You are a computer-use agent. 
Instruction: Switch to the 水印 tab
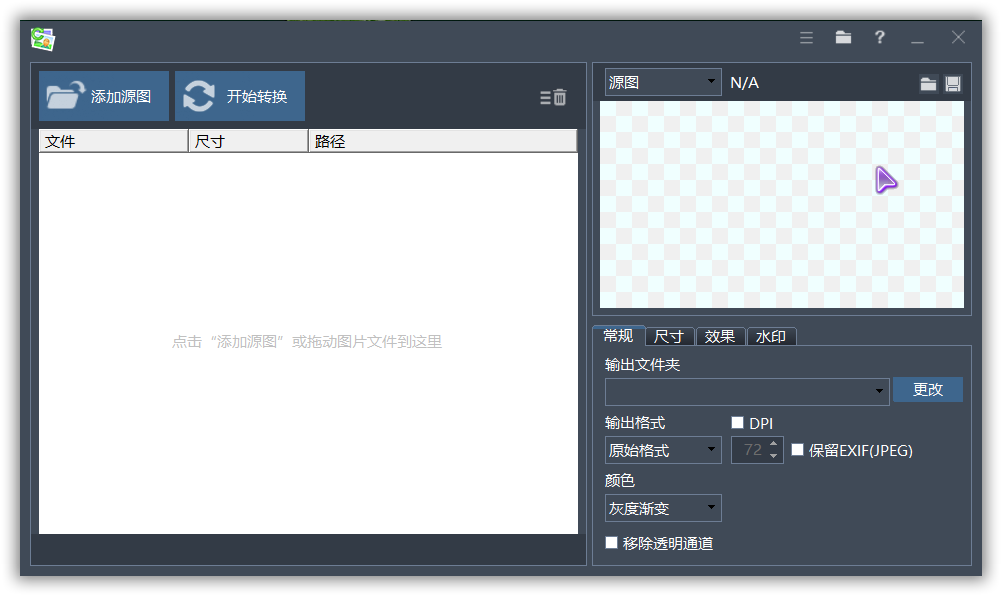tap(771, 336)
